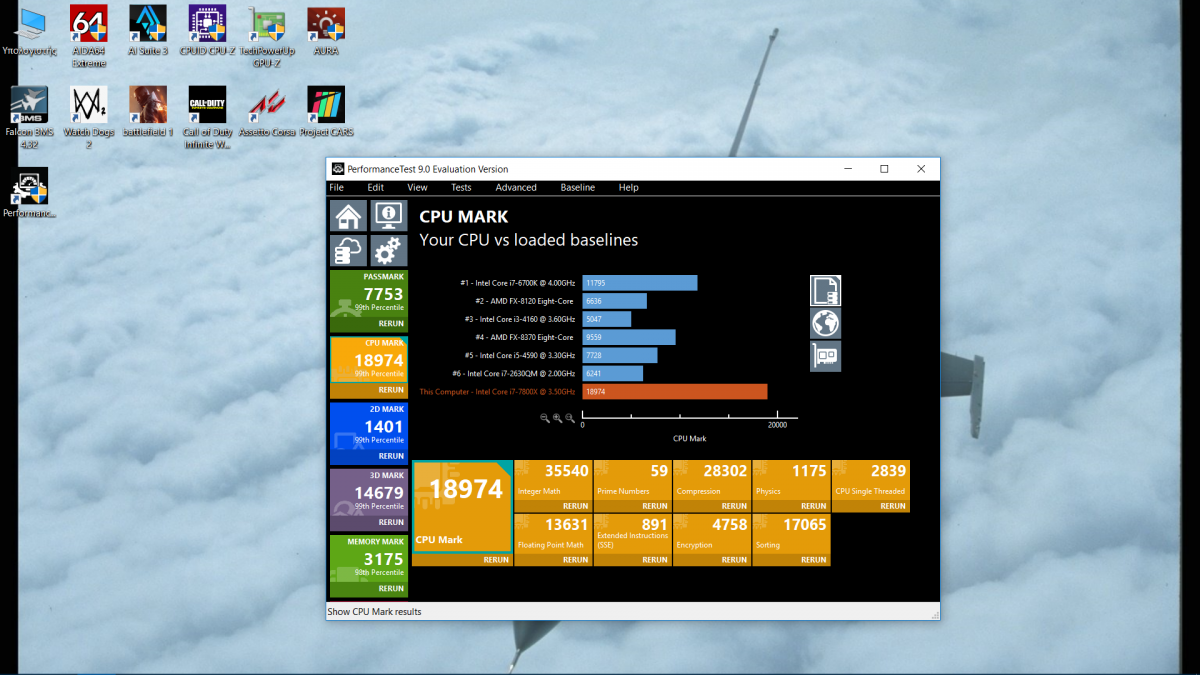Click RERUN under Prime Numbers
Image resolution: width=1200 pixels, height=675 pixels.
tap(655, 506)
